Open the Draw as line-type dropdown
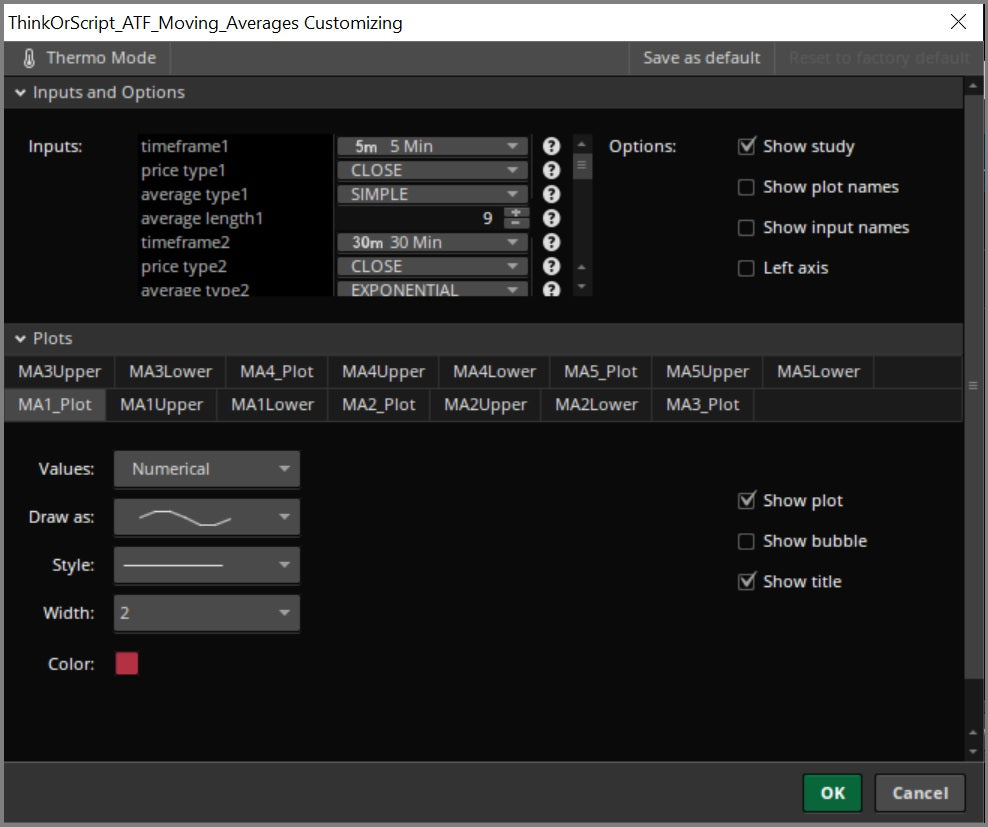Viewport: 988px width, 827px height. [x=207, y=517]
